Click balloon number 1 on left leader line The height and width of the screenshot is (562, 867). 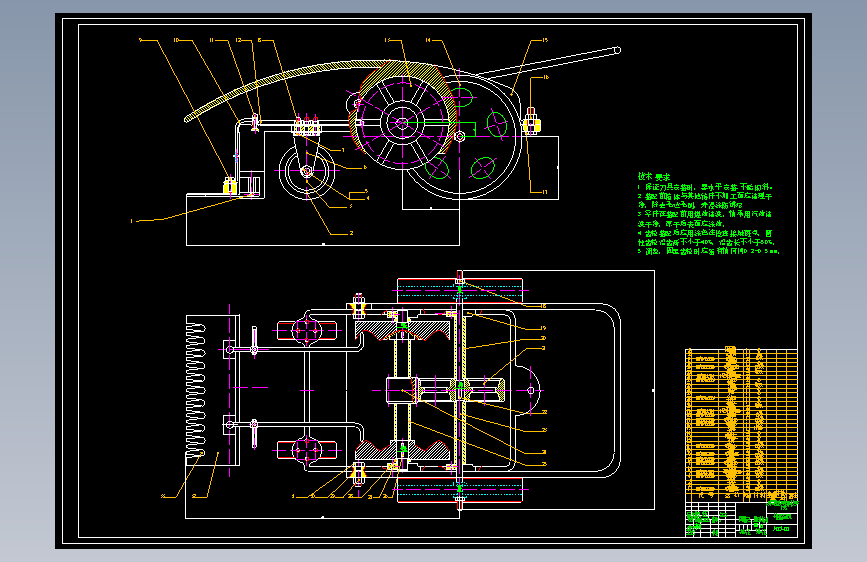click(132, 221)
